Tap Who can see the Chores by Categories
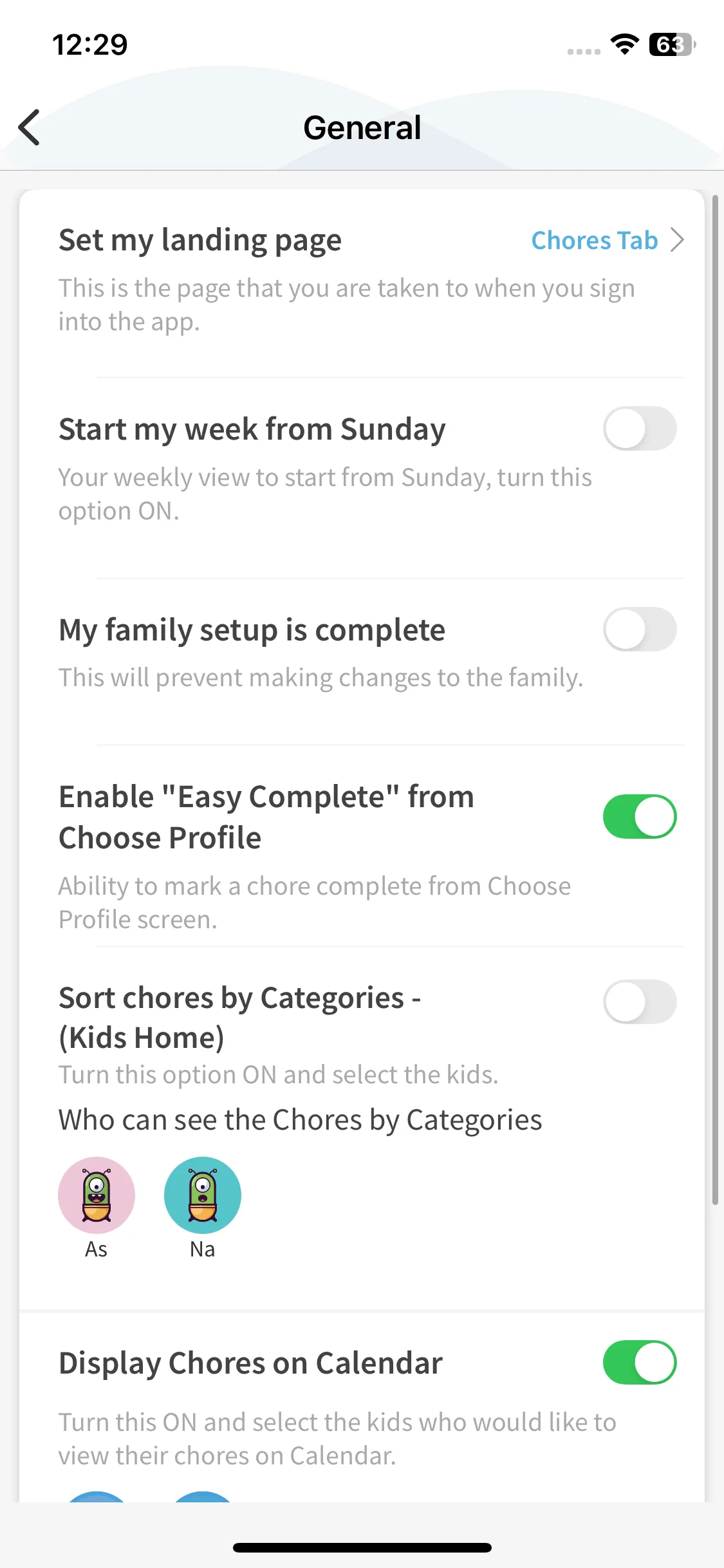 click(x=300, y=1120)
